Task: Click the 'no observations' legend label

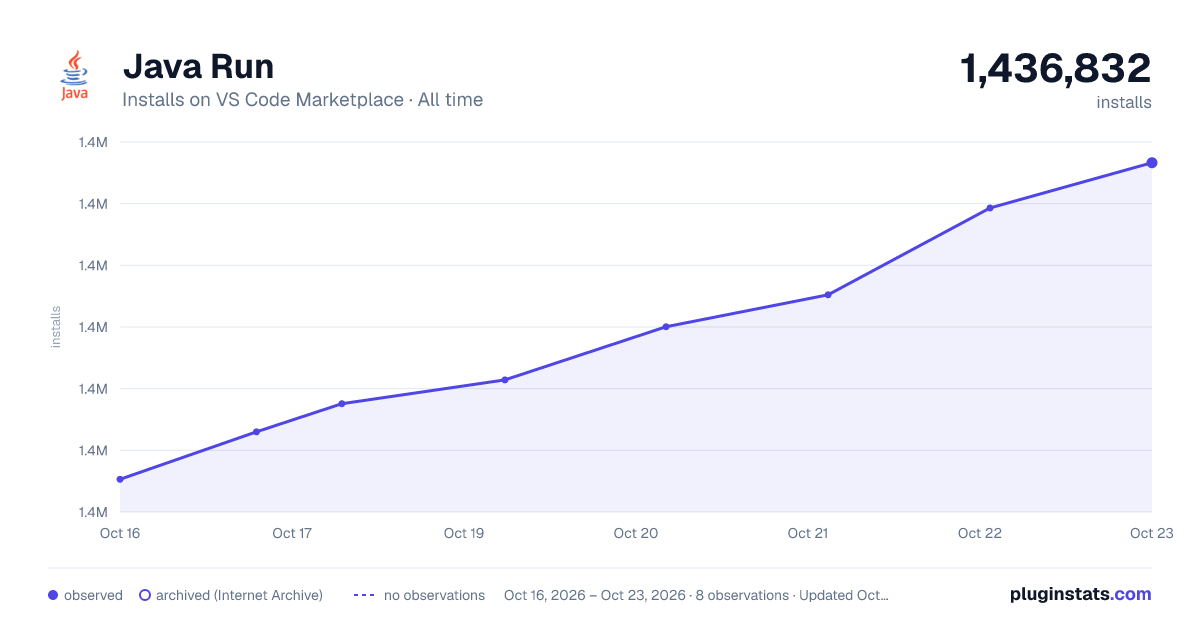Action: coord(434,595)
